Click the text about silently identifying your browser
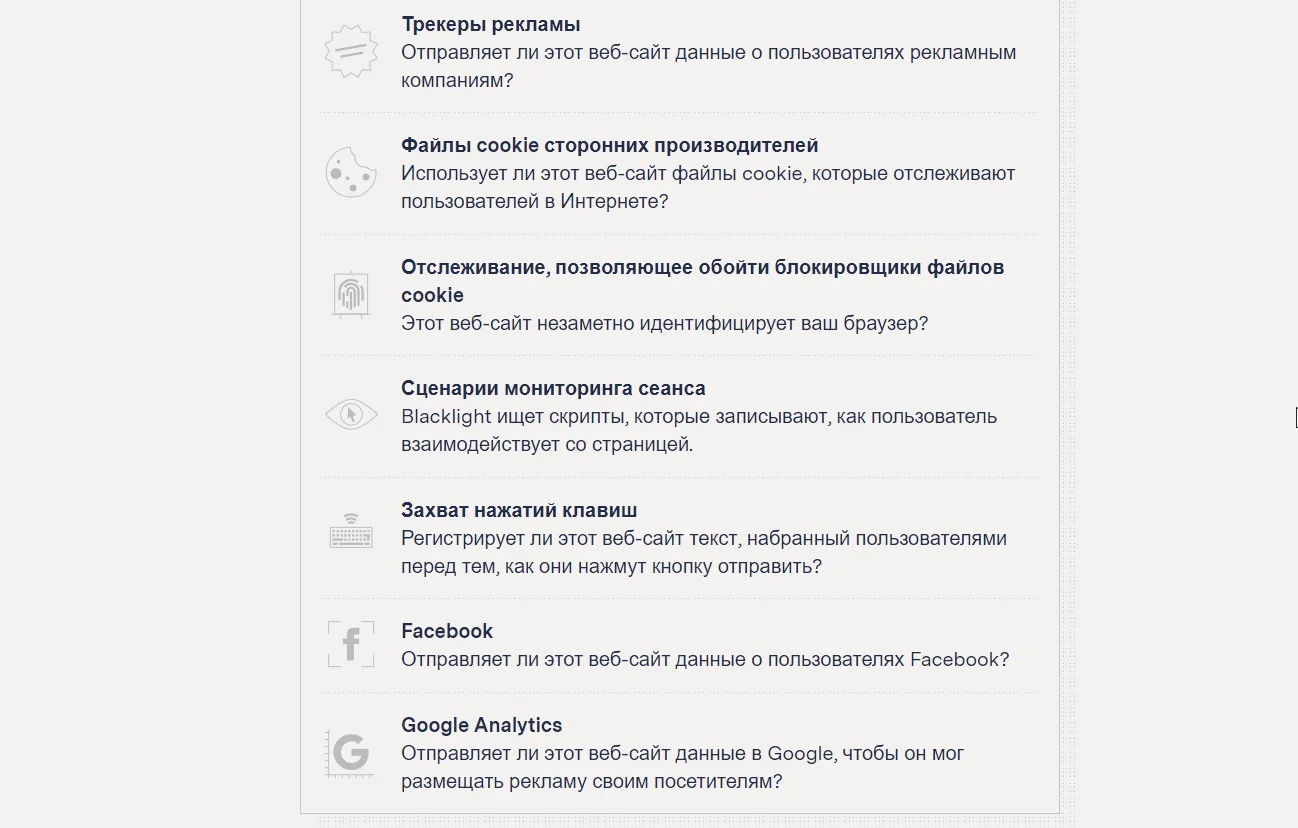 [664, 324]
